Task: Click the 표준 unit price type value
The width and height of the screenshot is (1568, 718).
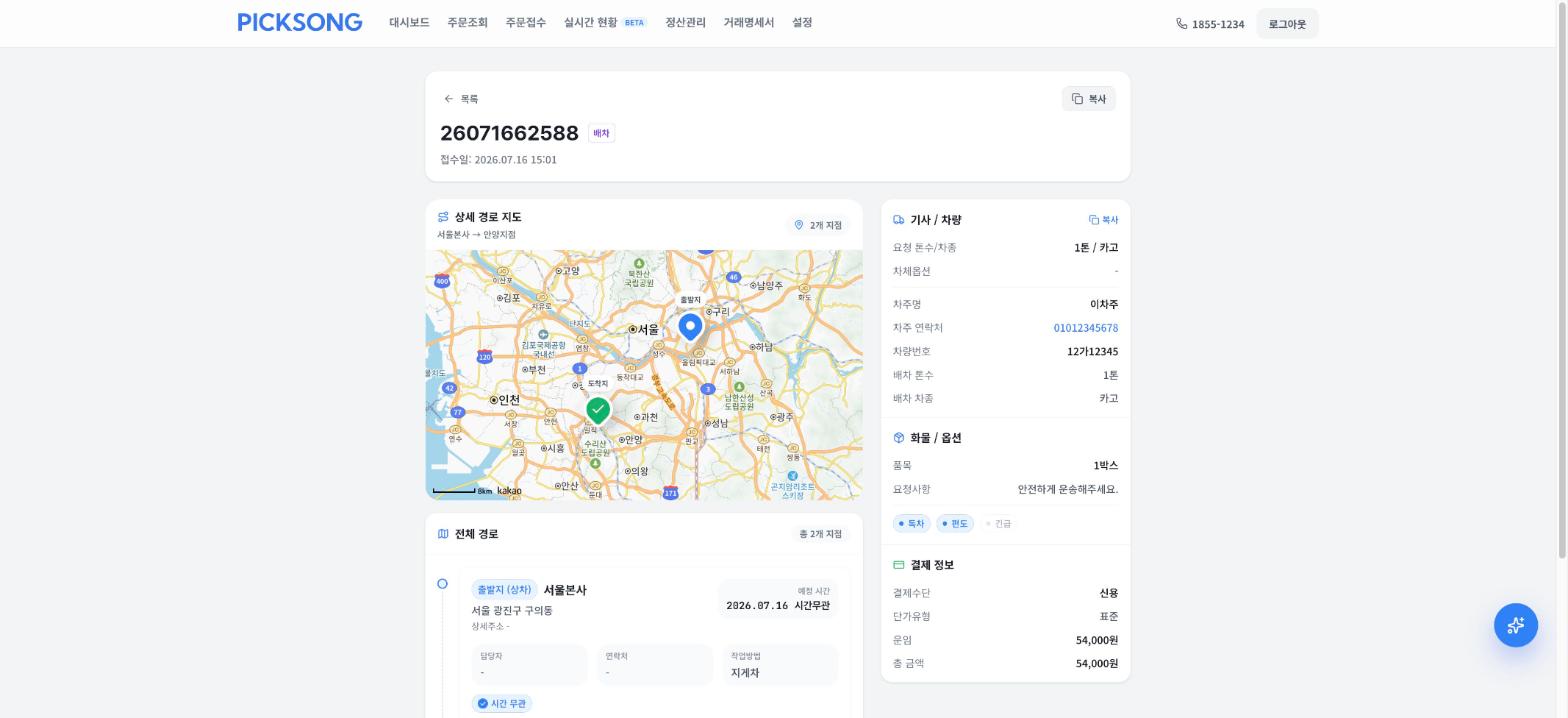Action: tap(1109, 617)
